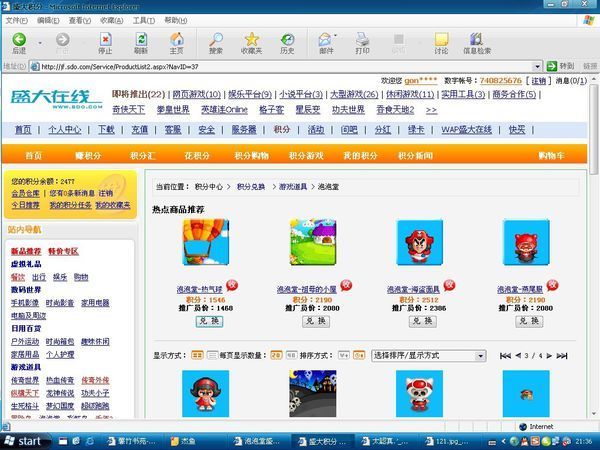Click the 积分兑换 breadcrumb link
This screenshot has height=450, width=600.
point(251,187)
